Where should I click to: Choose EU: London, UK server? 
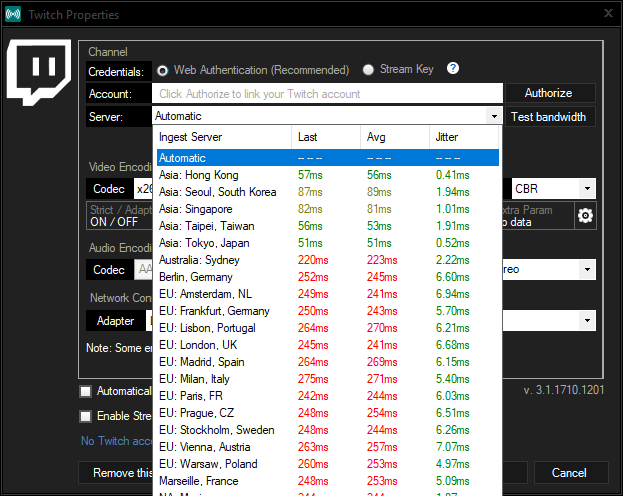tap(328, 345)
